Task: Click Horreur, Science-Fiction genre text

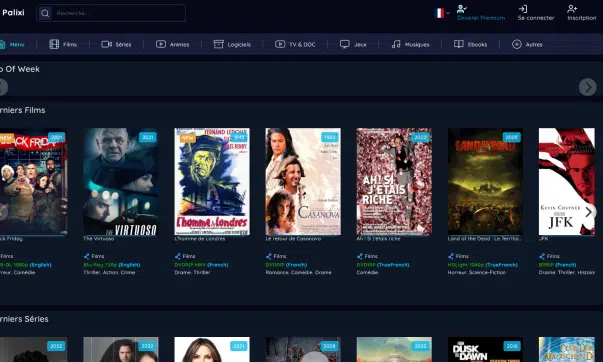Action: tap(477, 272)
